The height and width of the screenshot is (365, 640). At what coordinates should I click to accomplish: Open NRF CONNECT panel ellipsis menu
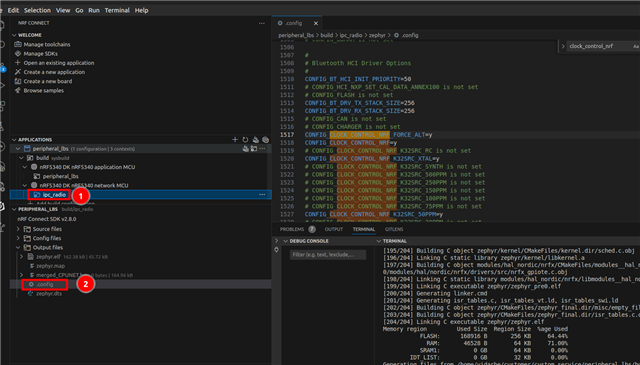[262, 23]
